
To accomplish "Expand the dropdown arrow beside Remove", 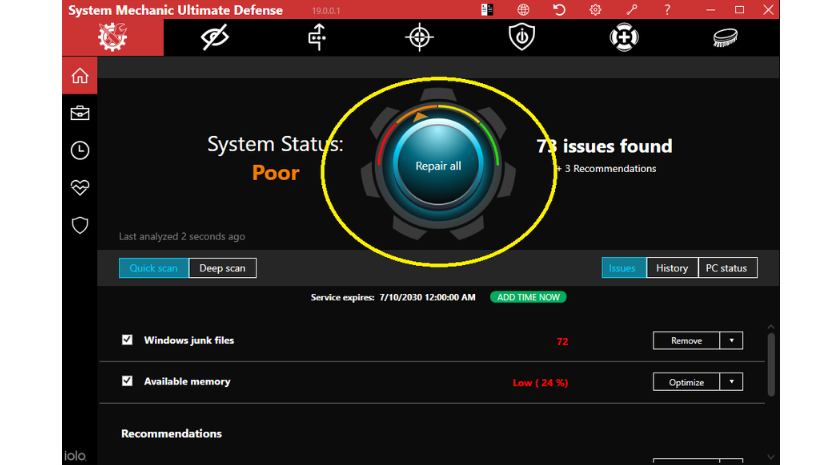I will click(x=731, y=341).
